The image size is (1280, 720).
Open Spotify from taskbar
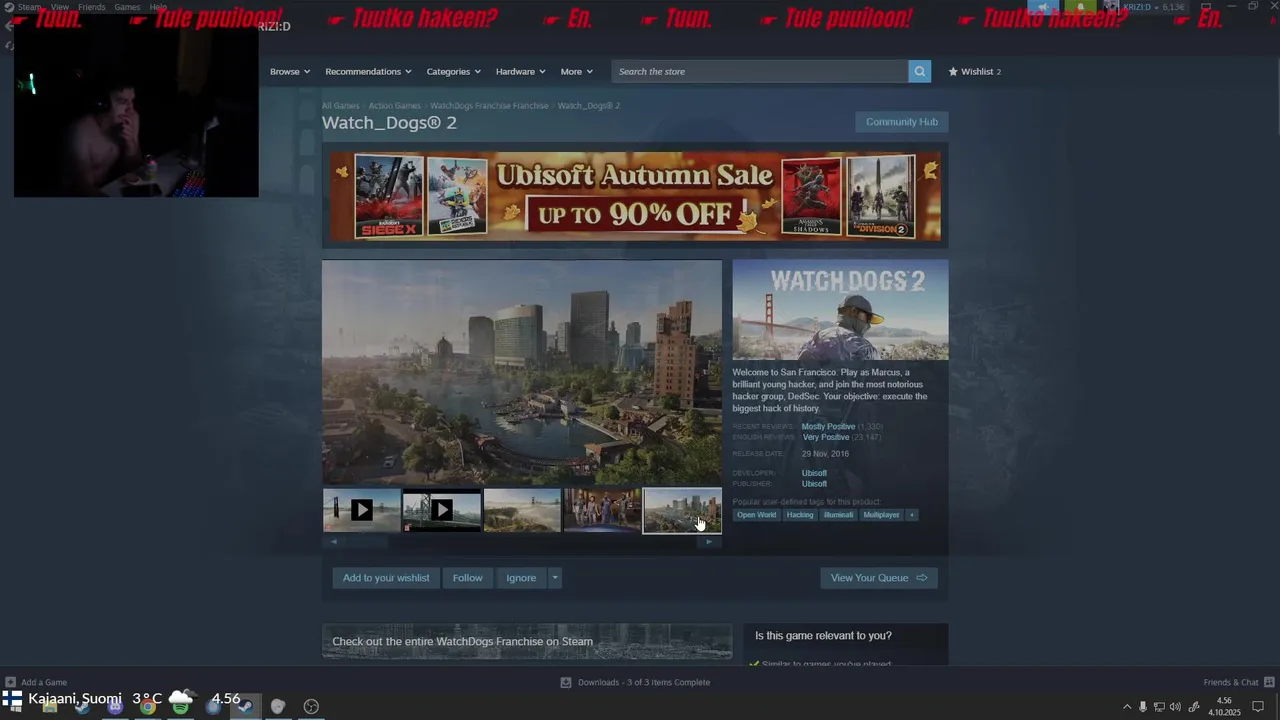coord(180,706)
